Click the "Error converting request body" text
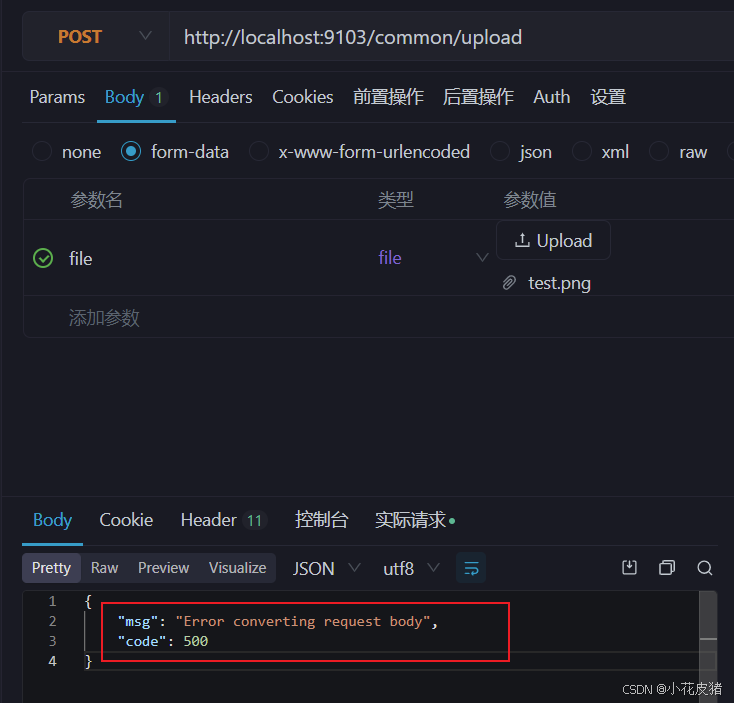Screen dimensions: 734x703 (303, 622)
